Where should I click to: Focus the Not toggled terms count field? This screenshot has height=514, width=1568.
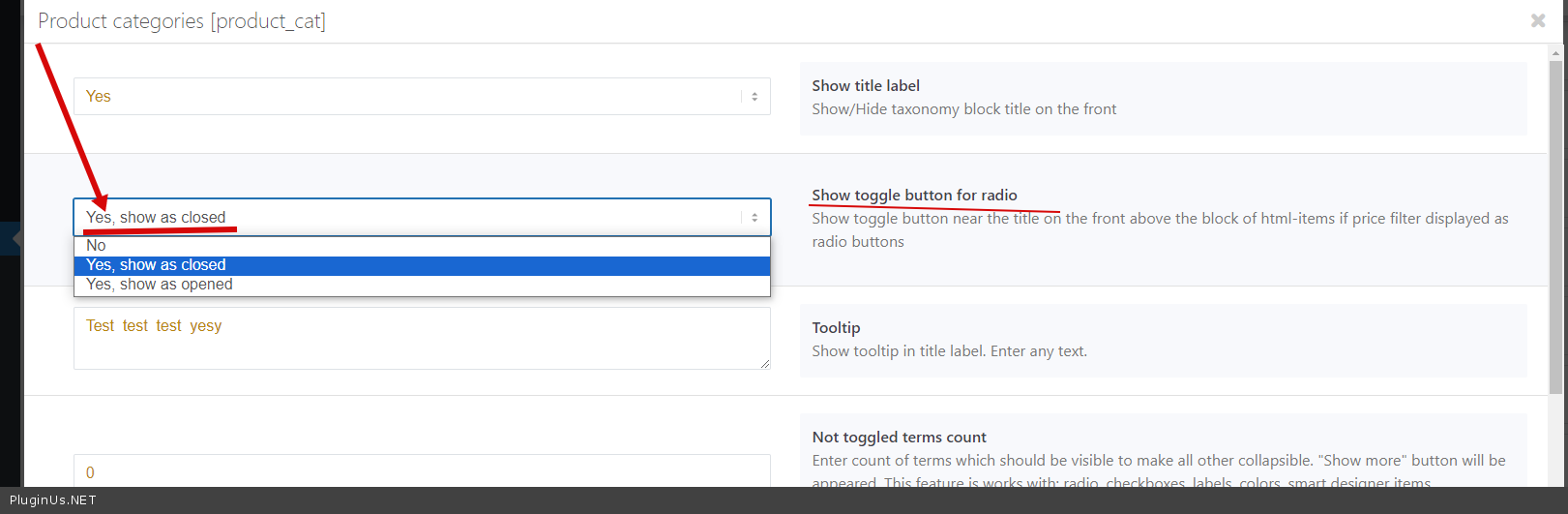coord(422,471)
